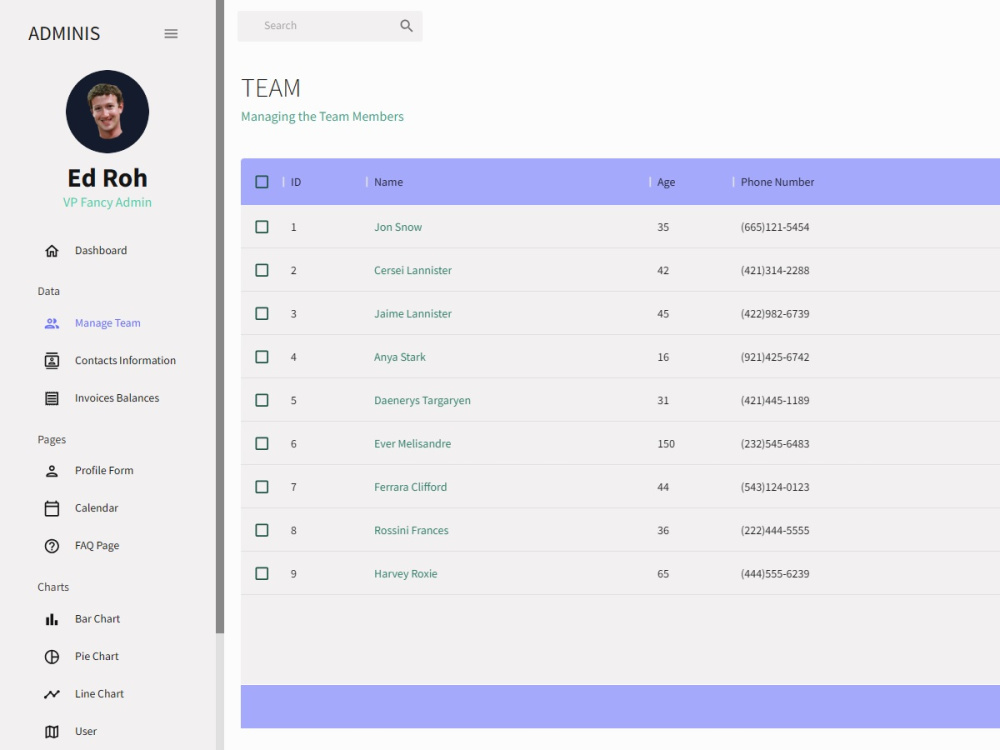Click into the Search input field
The width and height of the screenshot is (1000, 750).
coord(320,25)
